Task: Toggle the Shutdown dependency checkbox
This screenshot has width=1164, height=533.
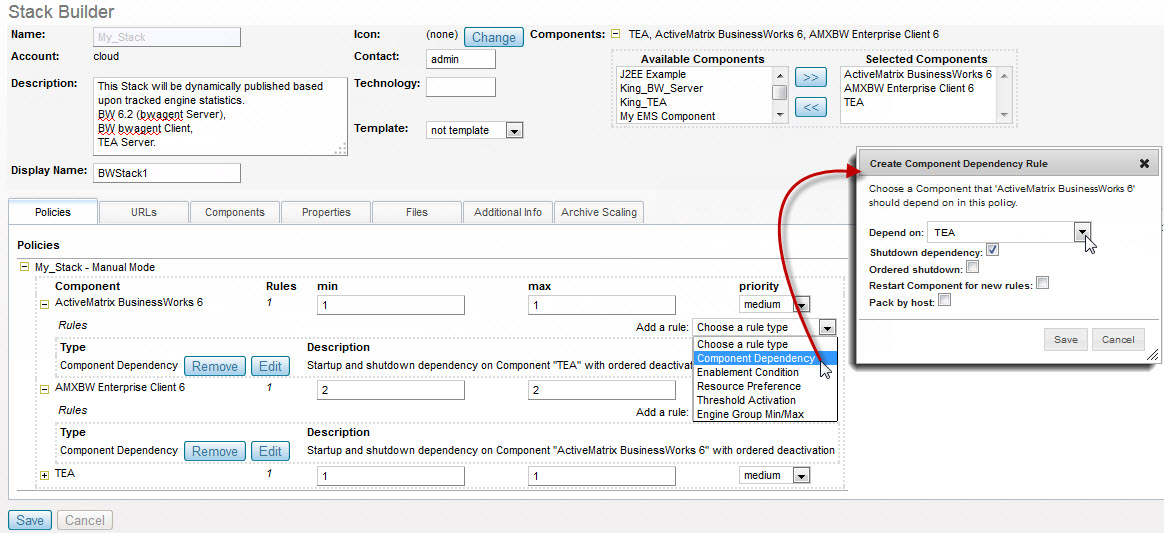Action: tap(992, 250)
